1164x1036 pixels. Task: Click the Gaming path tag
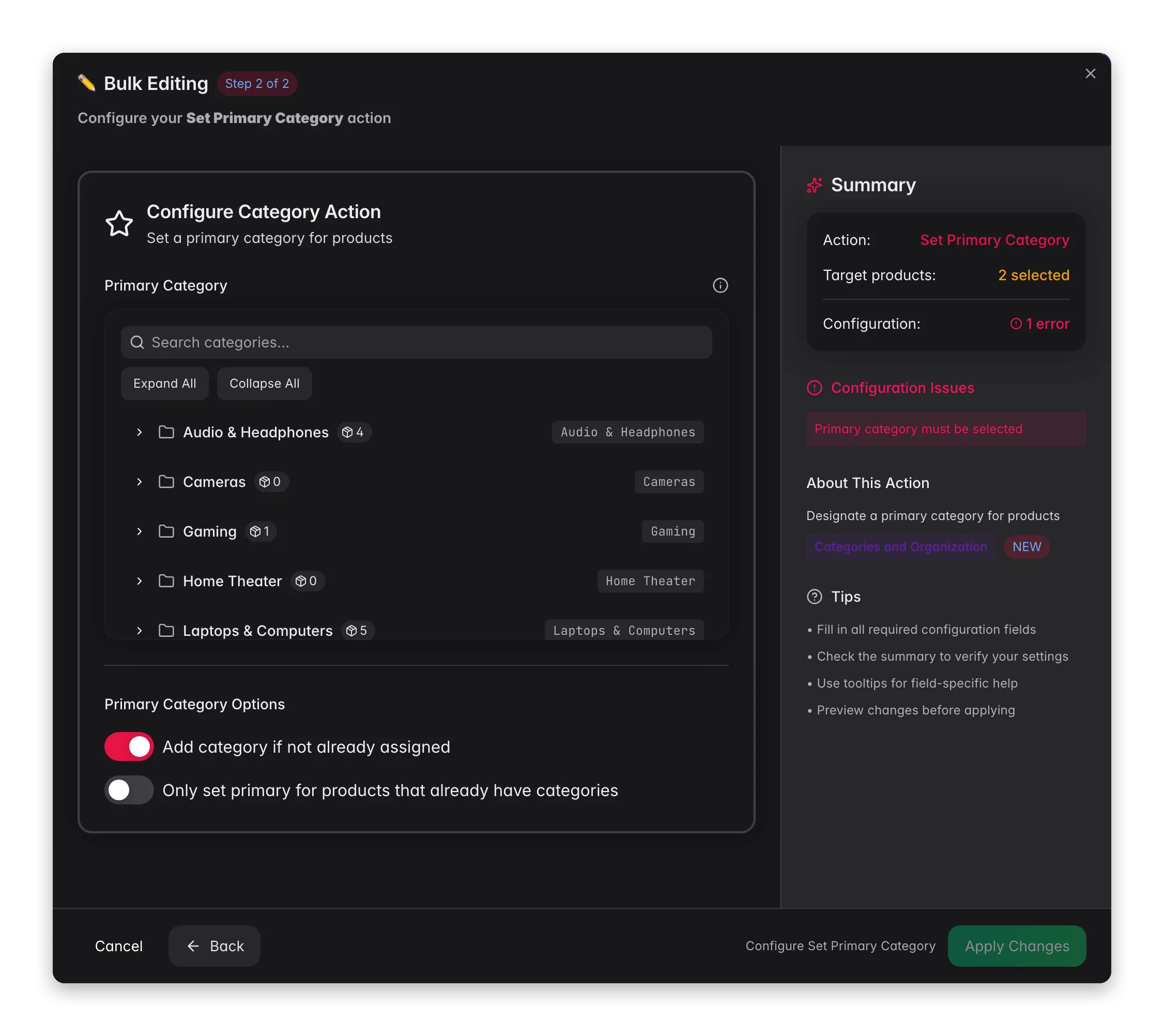pyautogui.click(x=672, y=531)
